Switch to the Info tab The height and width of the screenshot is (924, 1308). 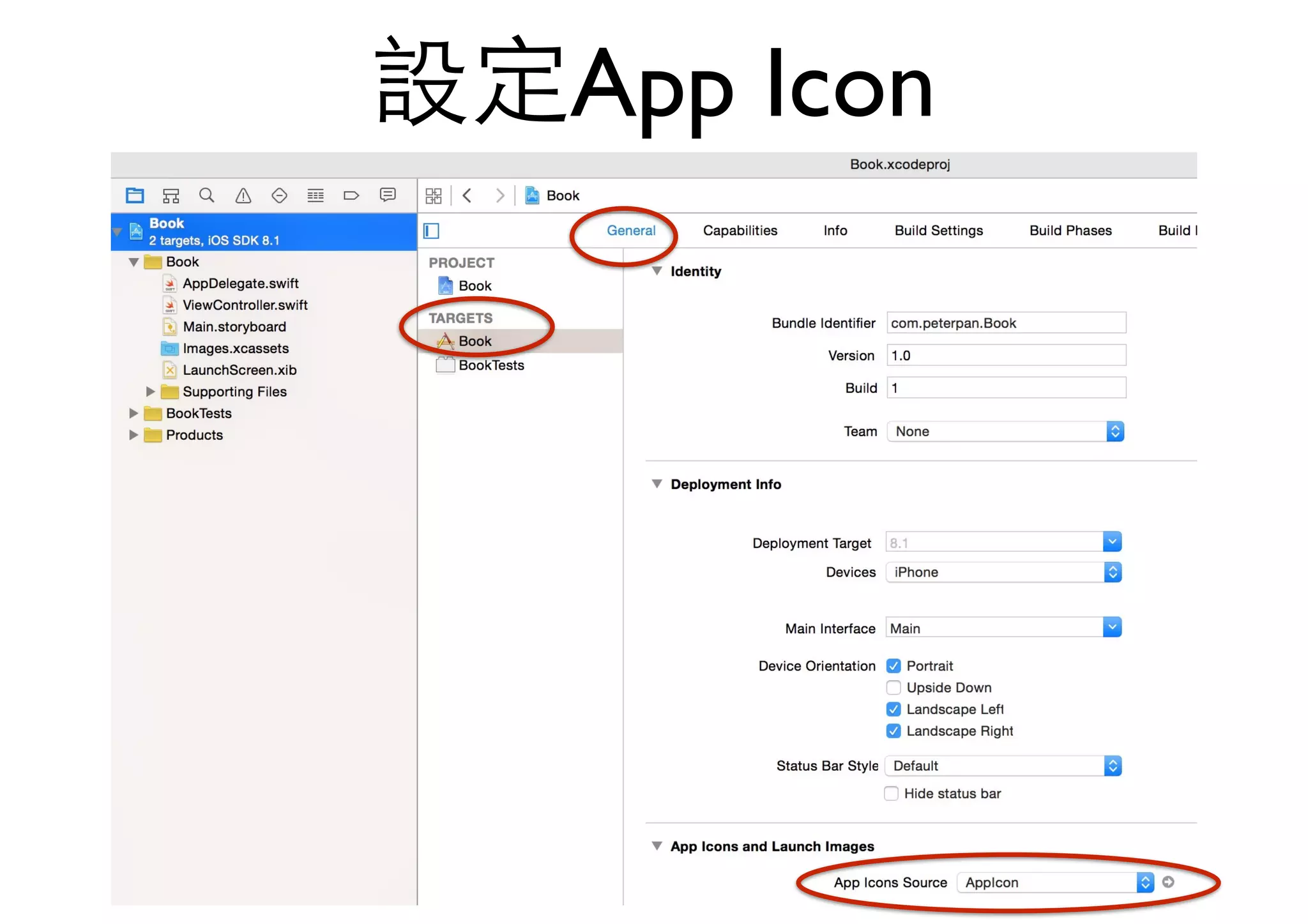(835, 231)
